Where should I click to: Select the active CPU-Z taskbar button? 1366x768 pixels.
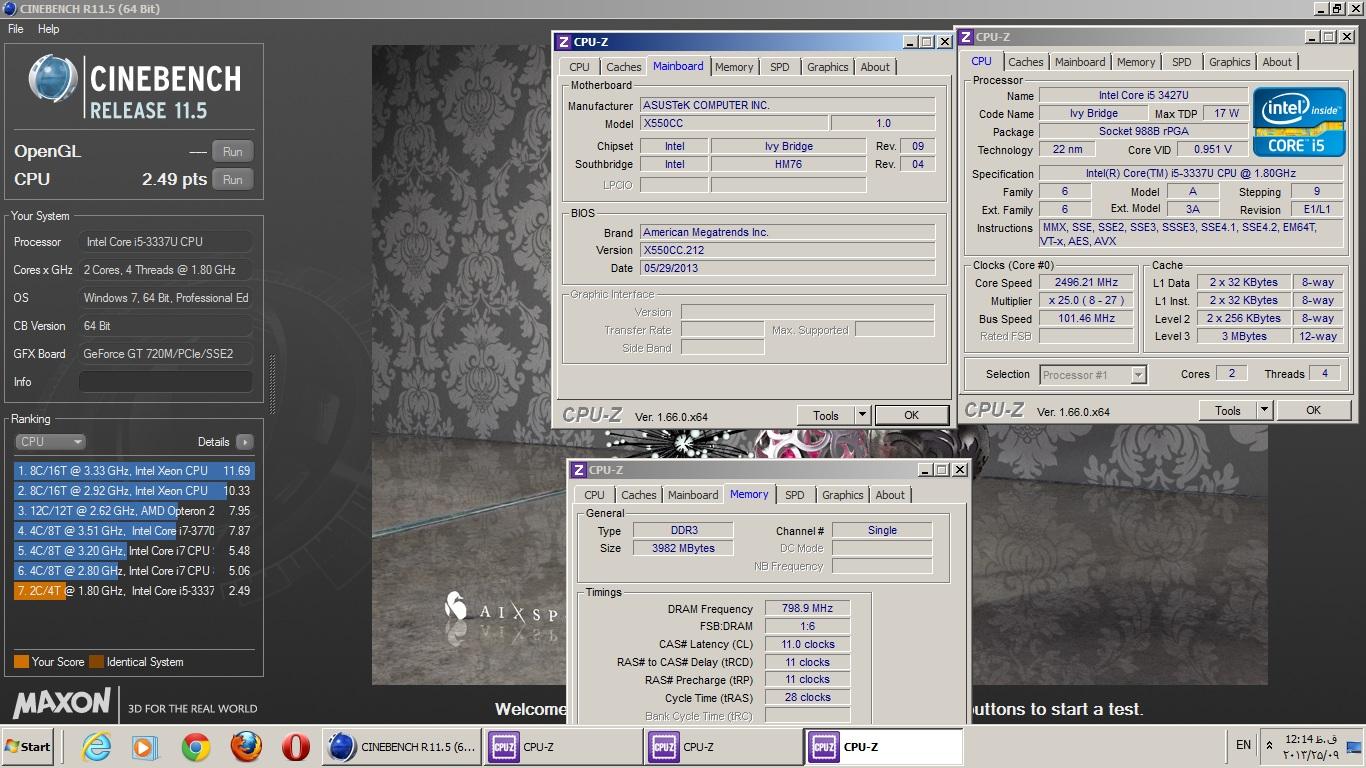click(884, 746)
